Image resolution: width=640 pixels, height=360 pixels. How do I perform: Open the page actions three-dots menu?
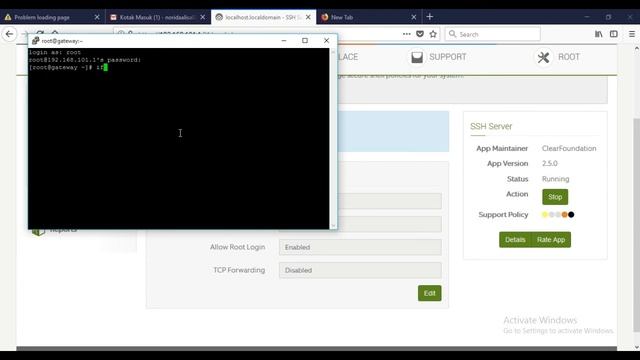(407, 34)
